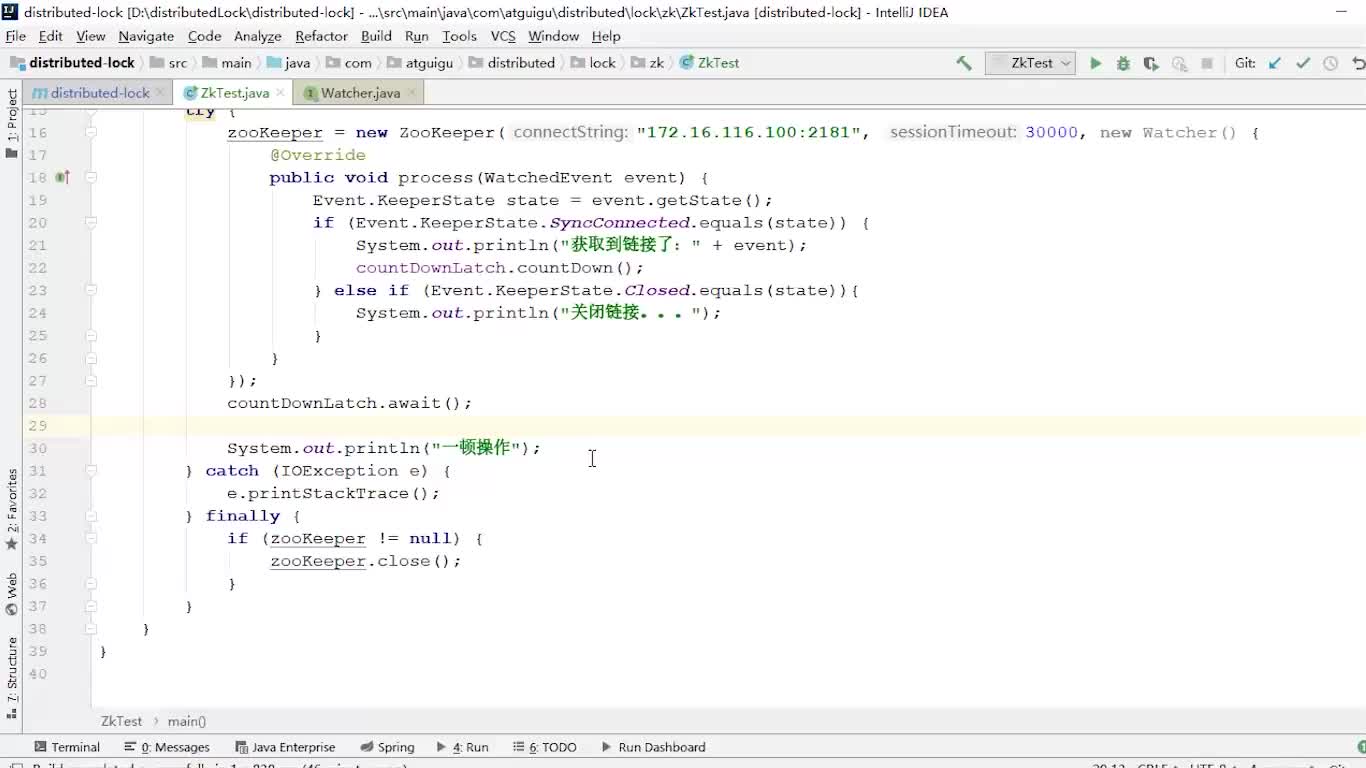Open the Edit menu
Viewport: 1366px width, 768px height.
(x=50, y=36)
